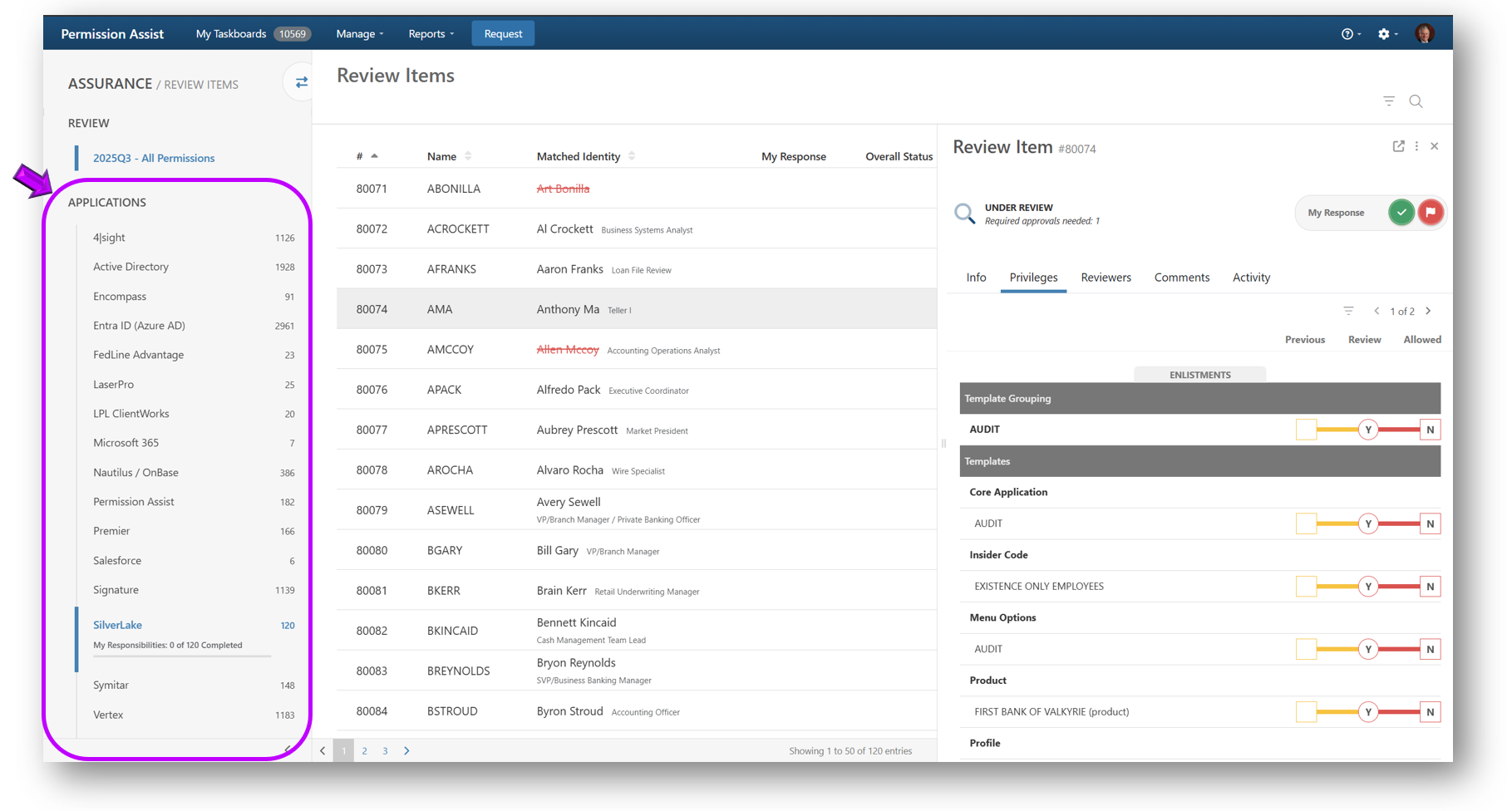Click the green approve checkmark button

click(1401, 213)
